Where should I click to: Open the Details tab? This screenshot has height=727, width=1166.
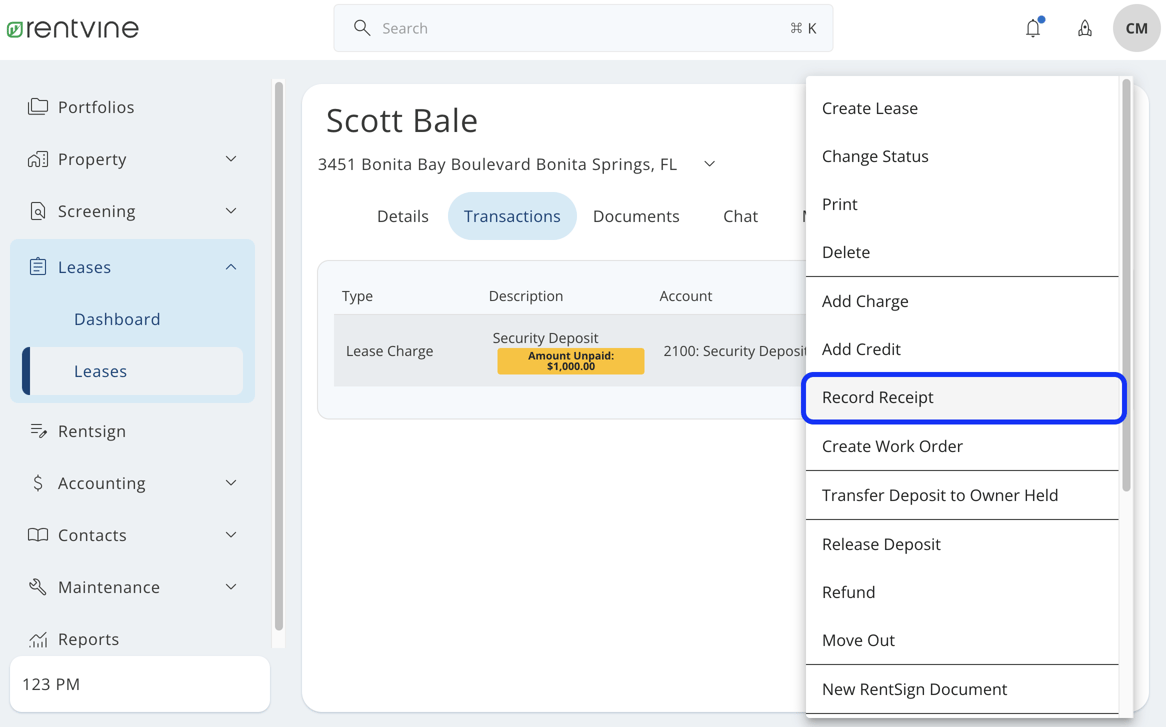402,216
